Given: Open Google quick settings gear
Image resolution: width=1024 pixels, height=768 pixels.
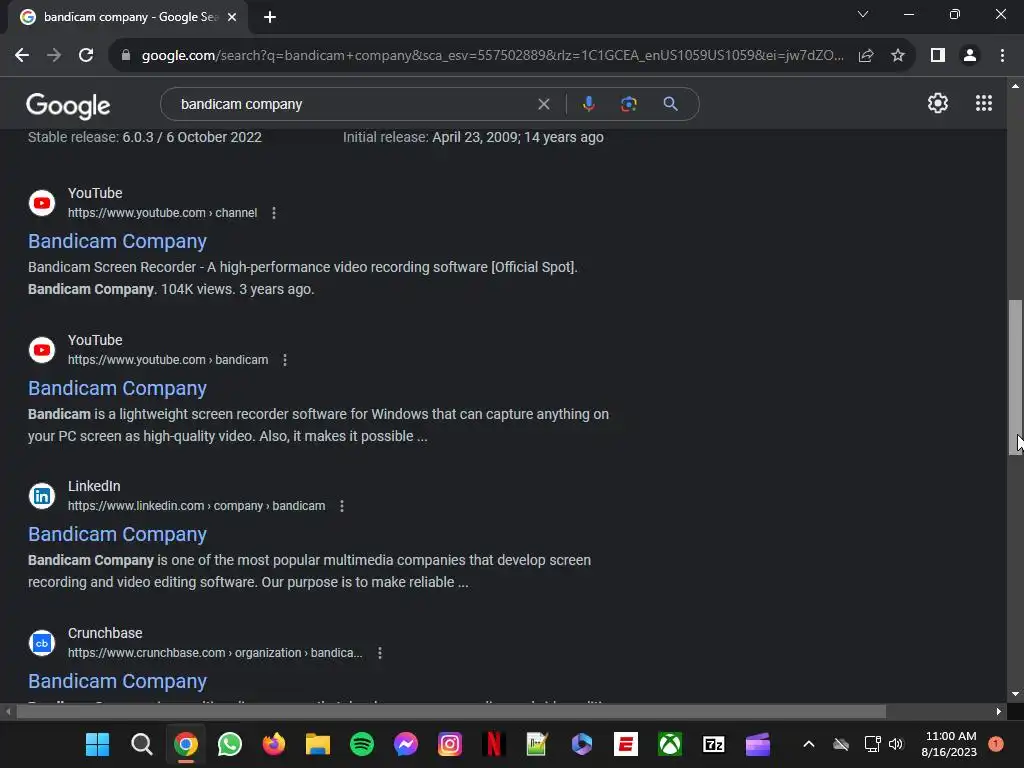Looking at the screenshot, I should 938,103.
